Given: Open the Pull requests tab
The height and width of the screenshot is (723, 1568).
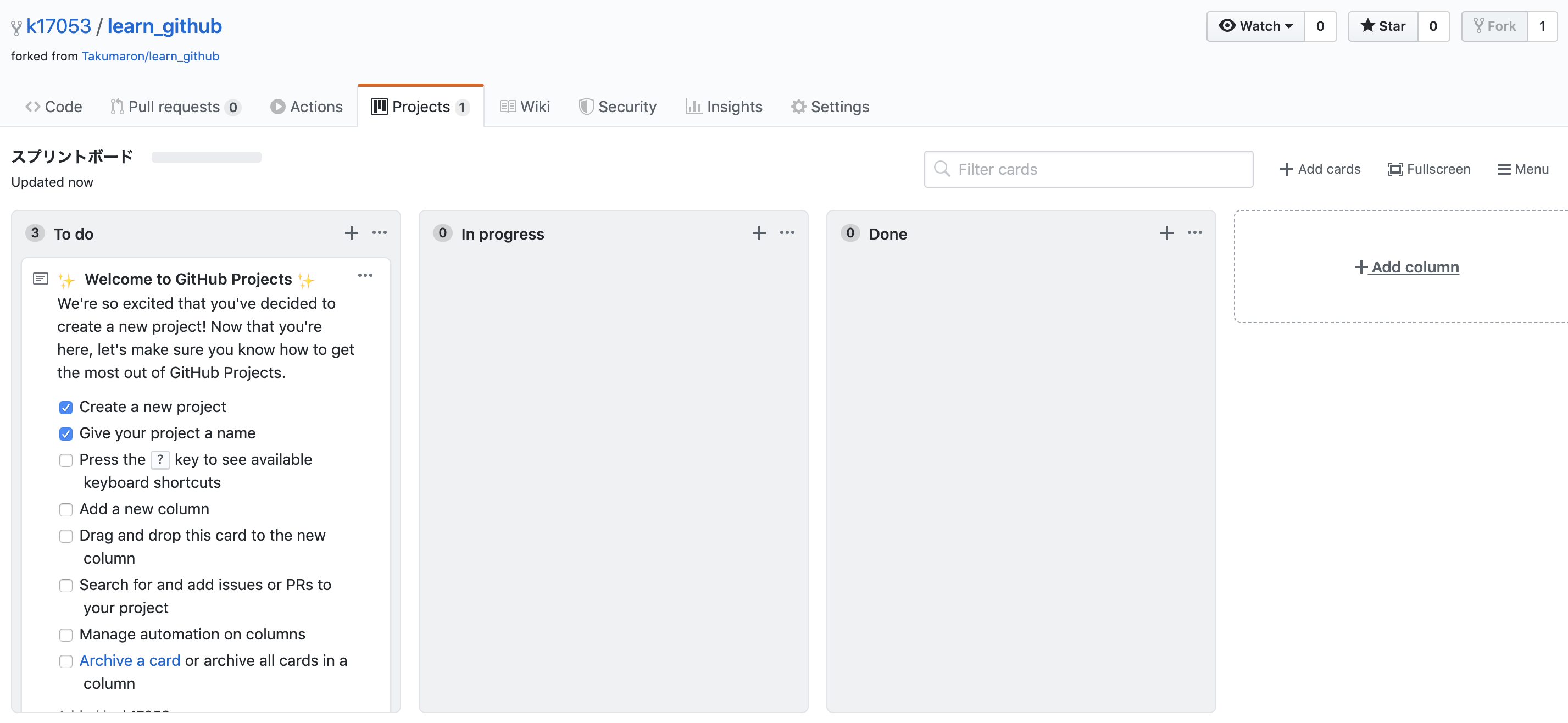Looking at the screenshot, I should (175, 107).
